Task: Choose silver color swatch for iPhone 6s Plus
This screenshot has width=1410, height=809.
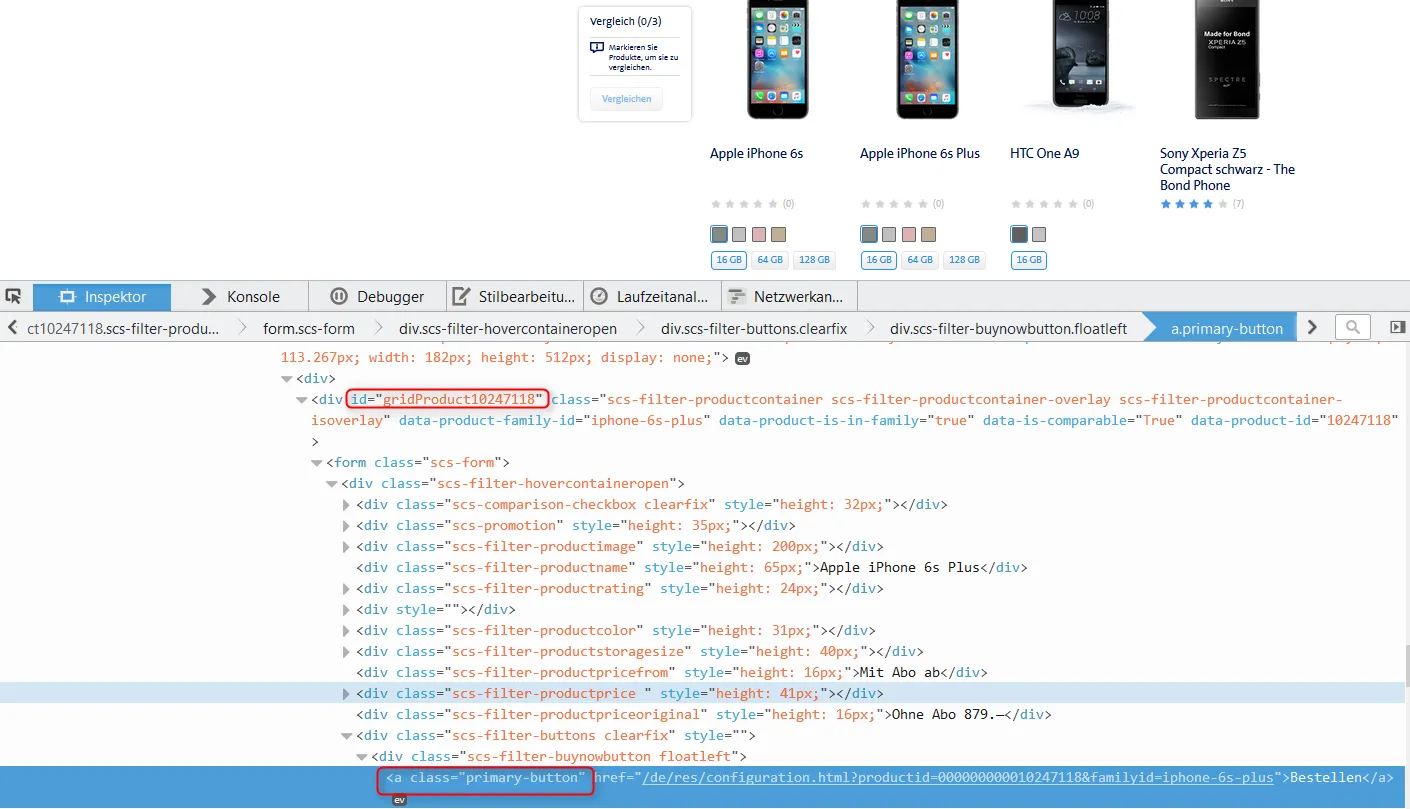Action: pos(889,234)
